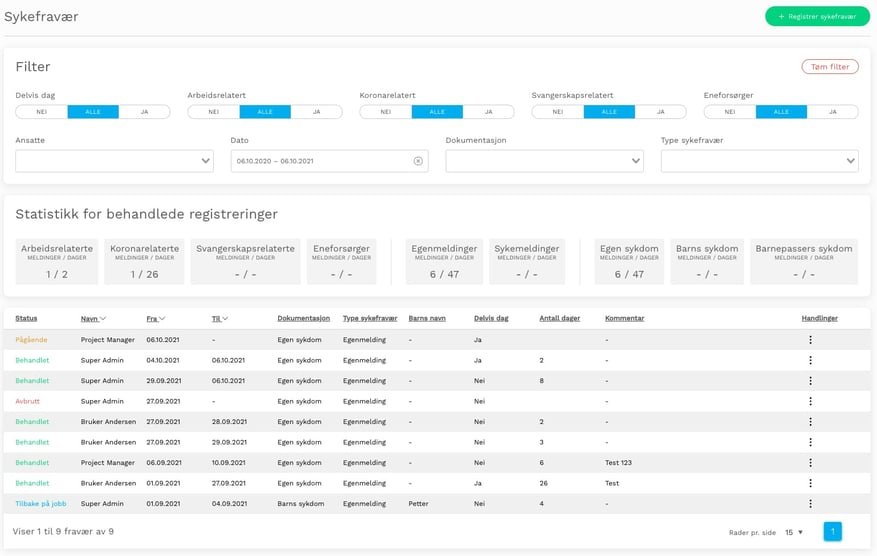Click the Antall dager column header
This screenshot has height=556, width=877.
(558, 318)
